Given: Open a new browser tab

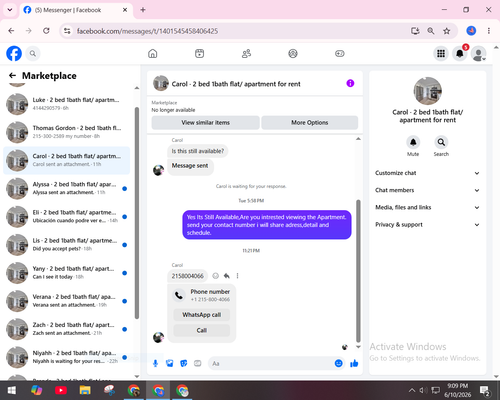Looking at the screenshot, I should point(143,10).
